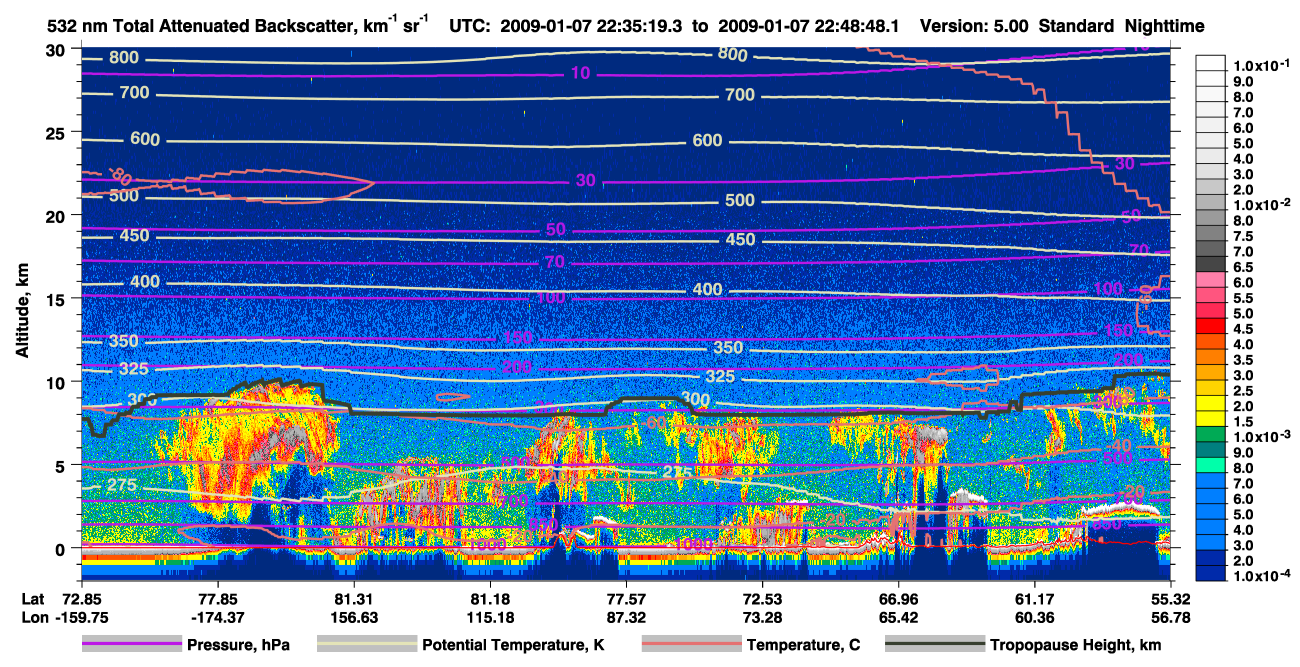Click longitude value '60.36'
Screen dimensions: 1300x667
pos(1036,618)
